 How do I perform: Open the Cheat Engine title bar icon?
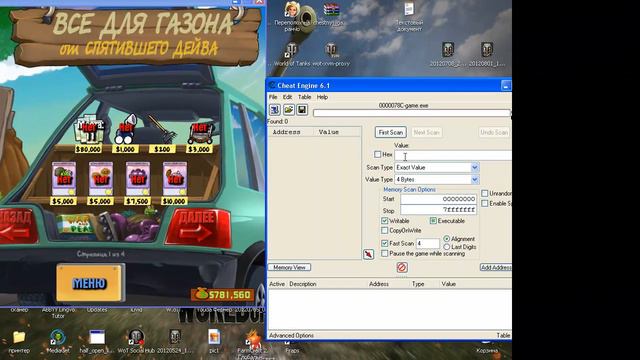(x=272, y=85)
